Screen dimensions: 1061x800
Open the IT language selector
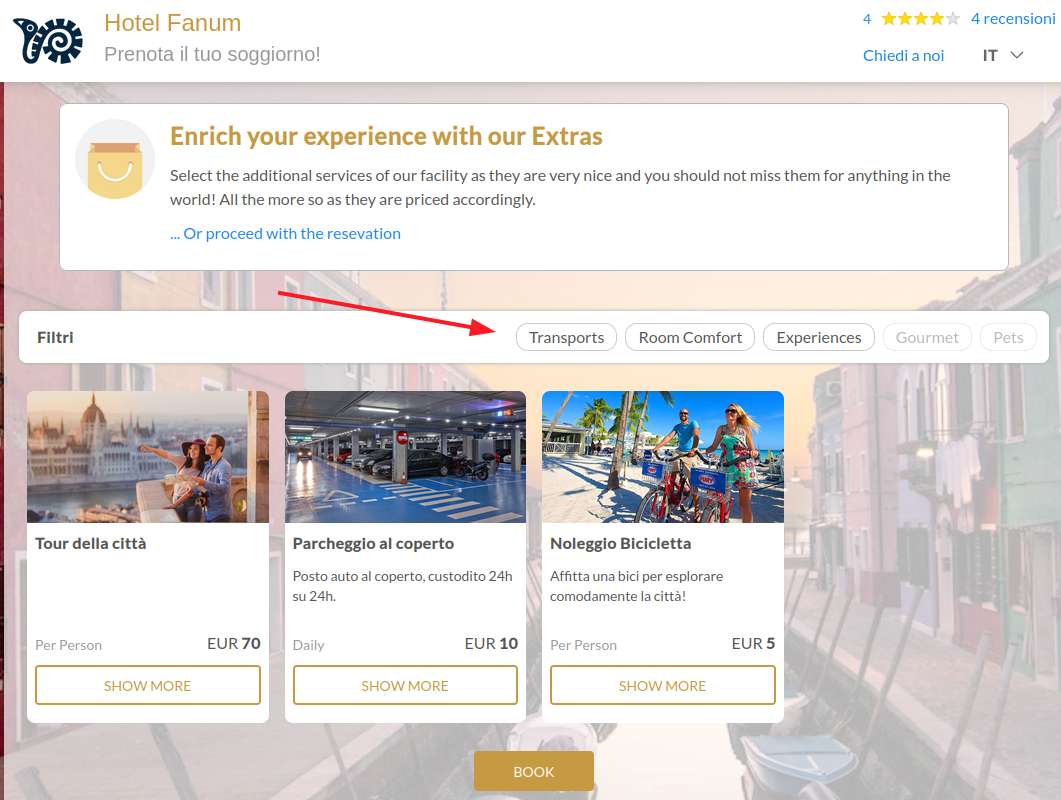tap(1002, 55)
